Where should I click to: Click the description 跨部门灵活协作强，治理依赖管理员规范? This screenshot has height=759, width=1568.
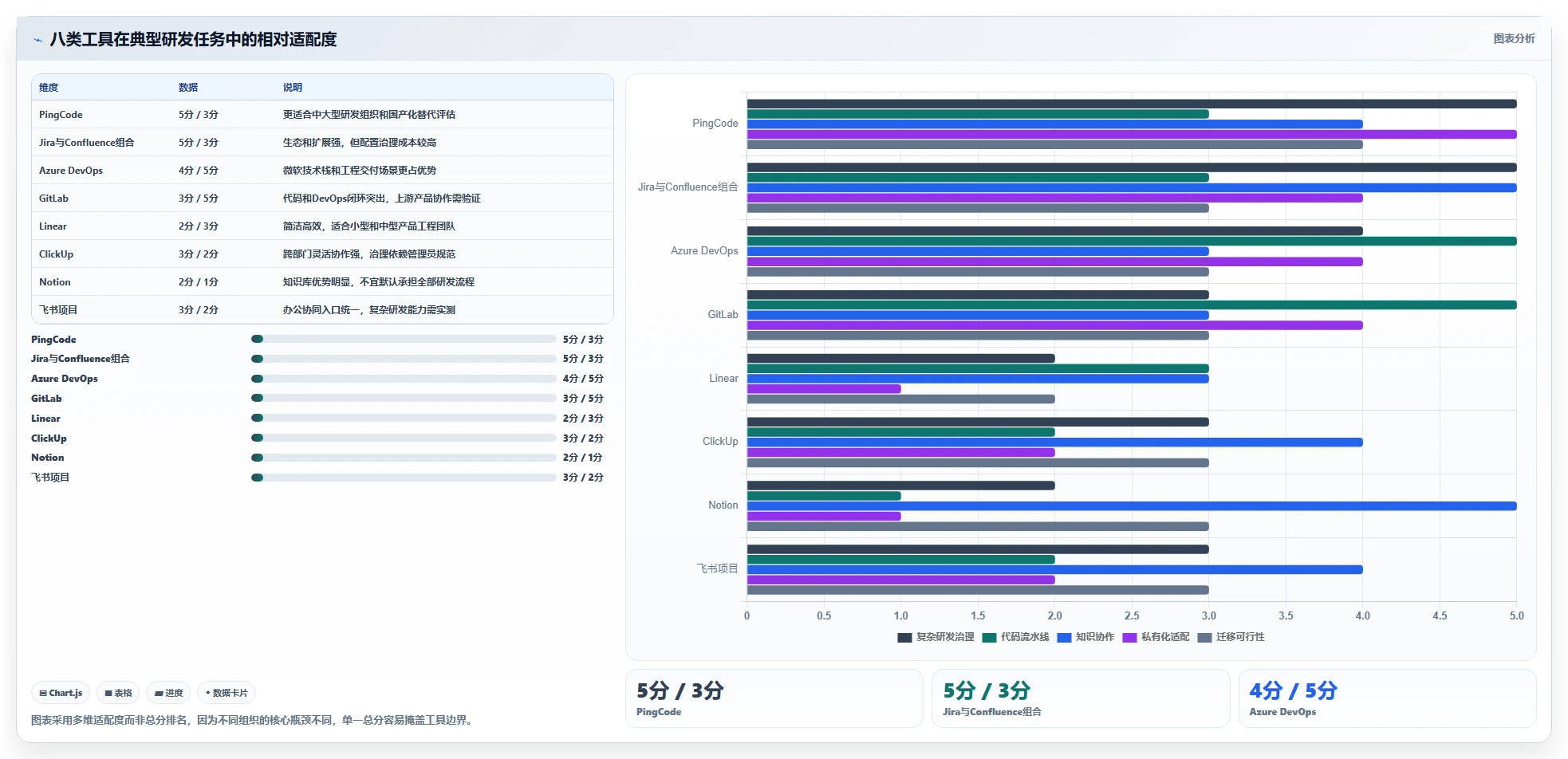(x=369, y=254)
